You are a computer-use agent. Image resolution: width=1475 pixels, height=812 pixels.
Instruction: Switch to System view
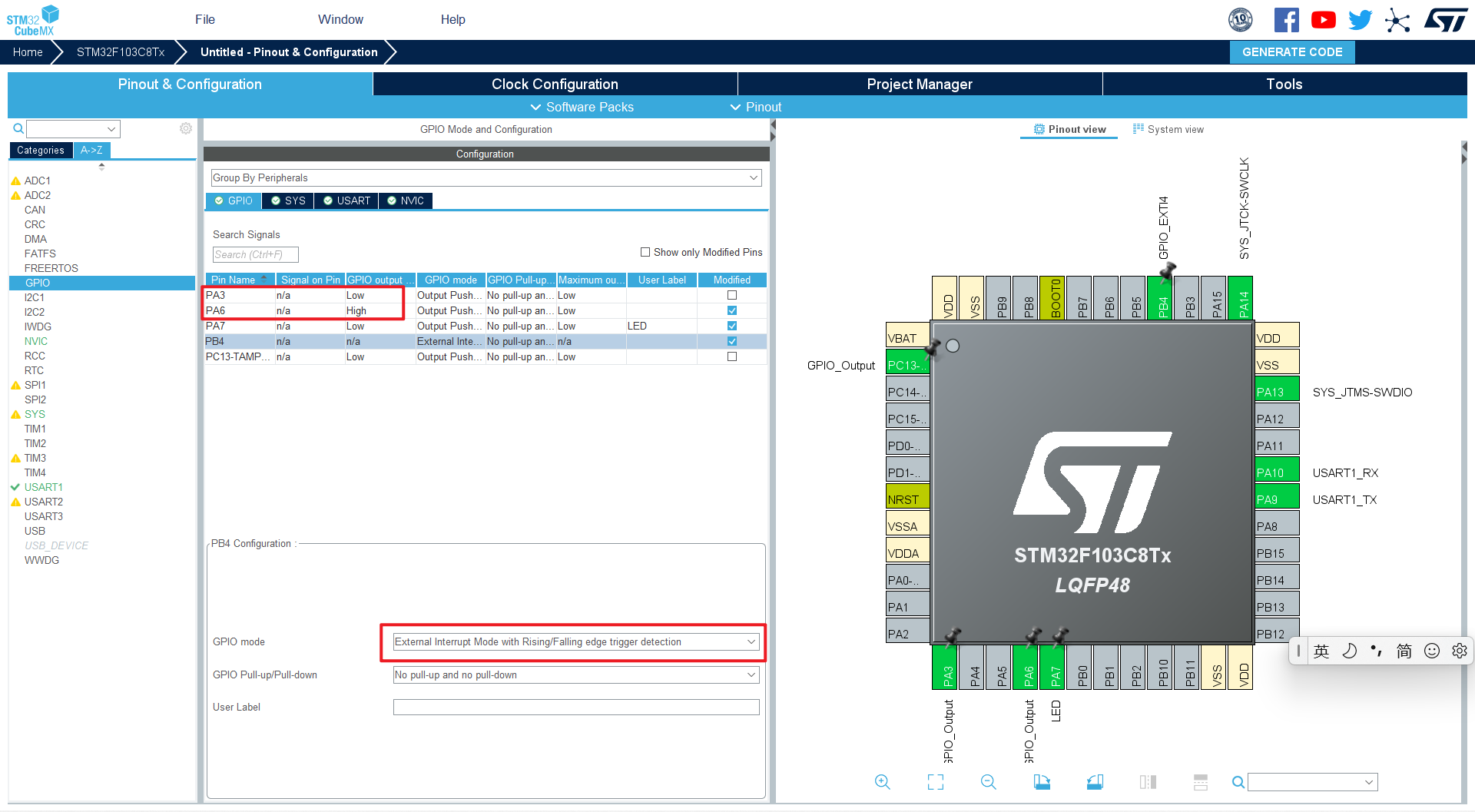[x=1168, y=129]
